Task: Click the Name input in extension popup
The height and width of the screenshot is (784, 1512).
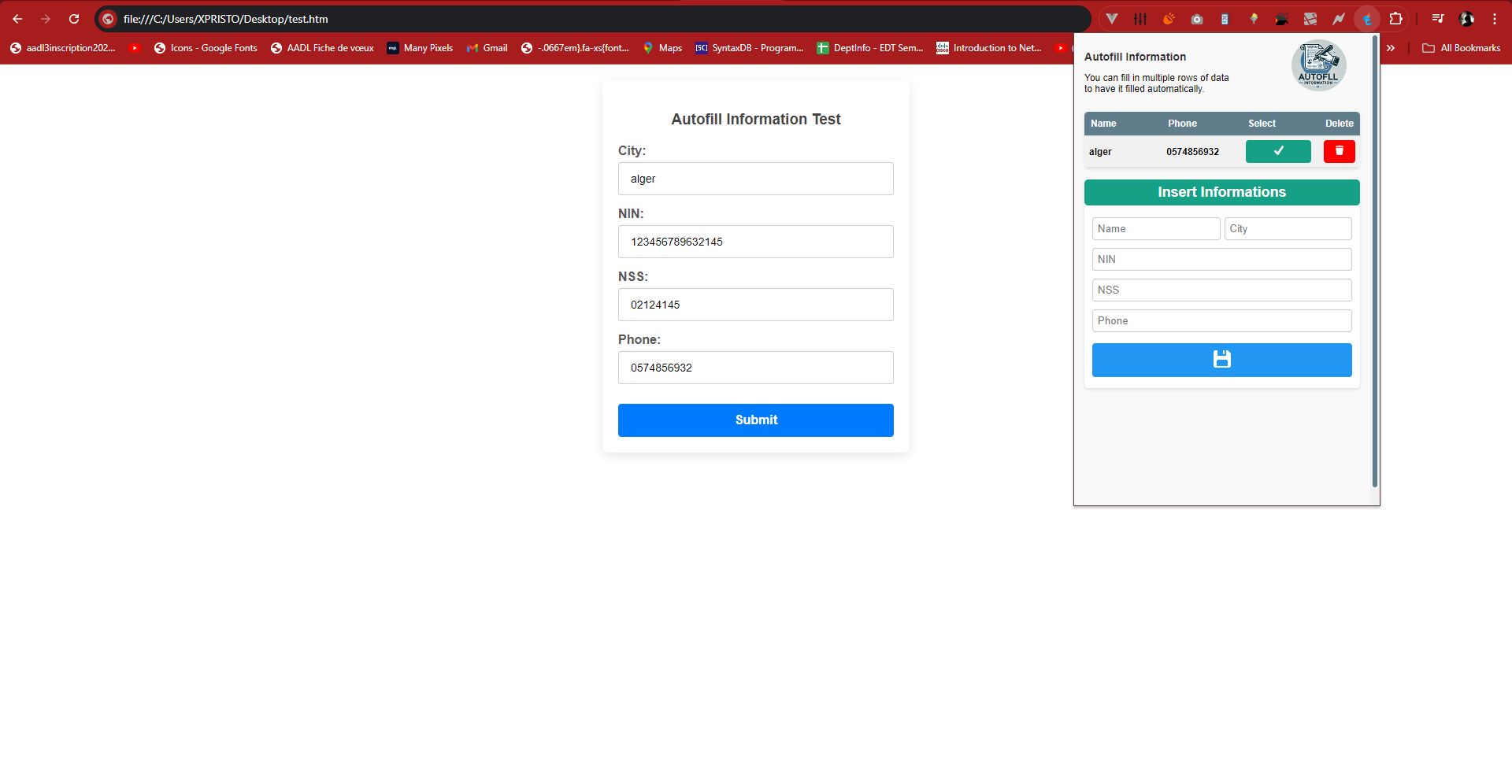Action: tap(1156, 229)
